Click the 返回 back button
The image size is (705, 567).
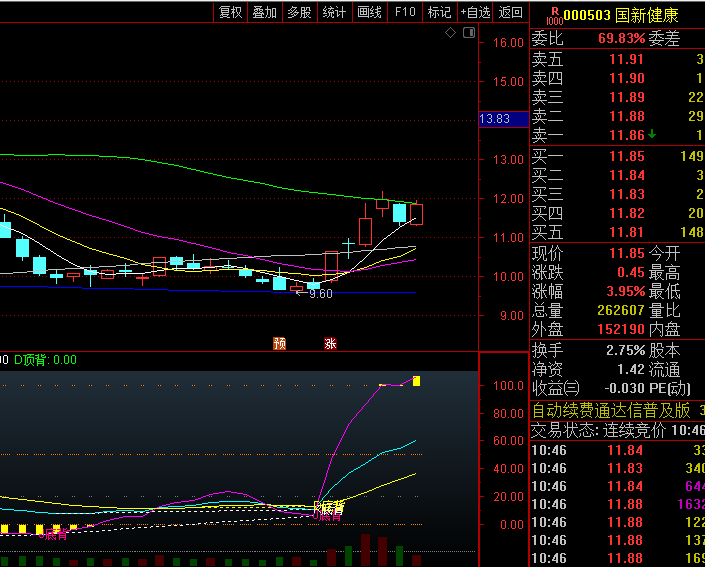[511, 12]
